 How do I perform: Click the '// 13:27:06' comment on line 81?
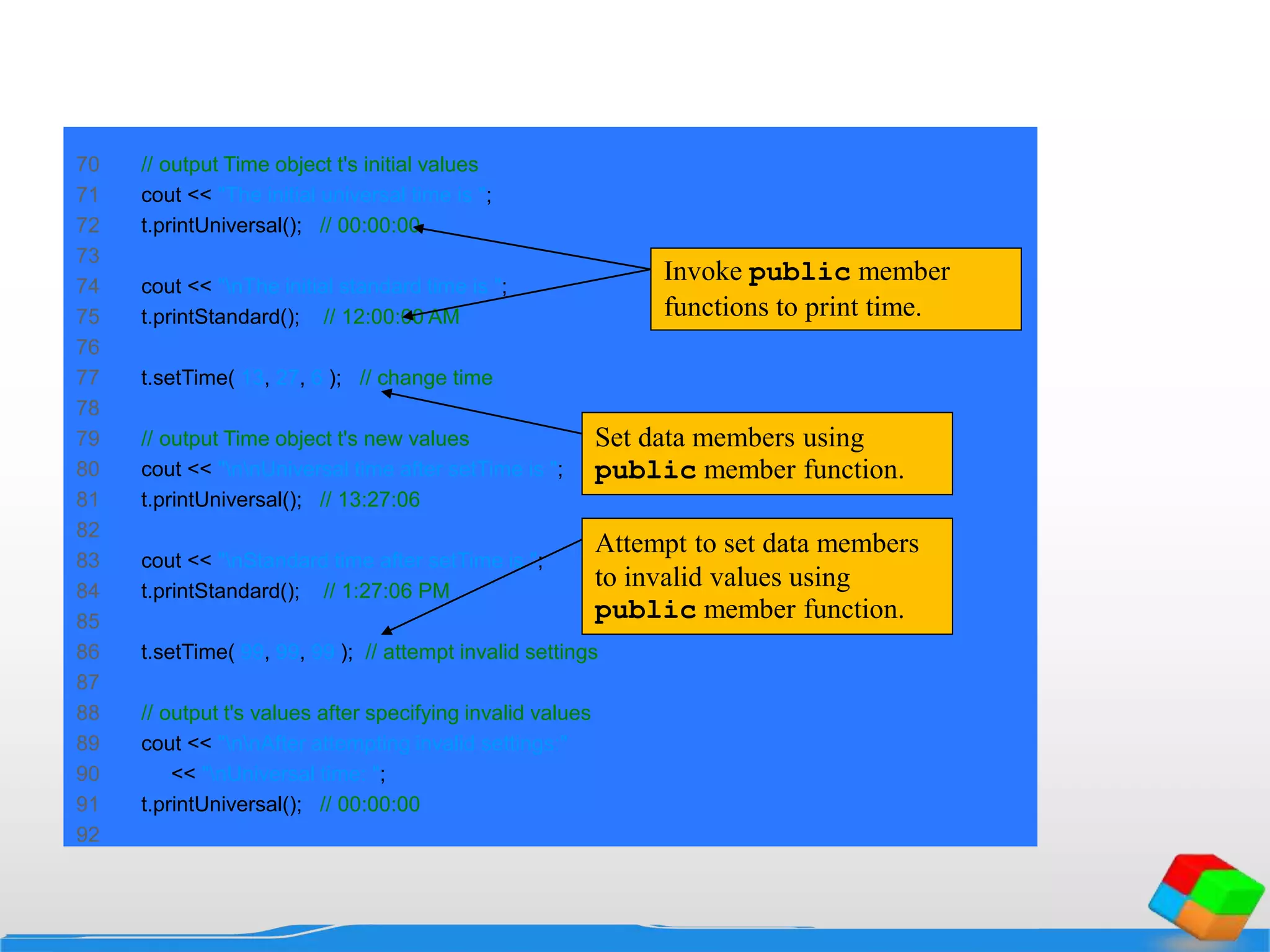(370, 500)
